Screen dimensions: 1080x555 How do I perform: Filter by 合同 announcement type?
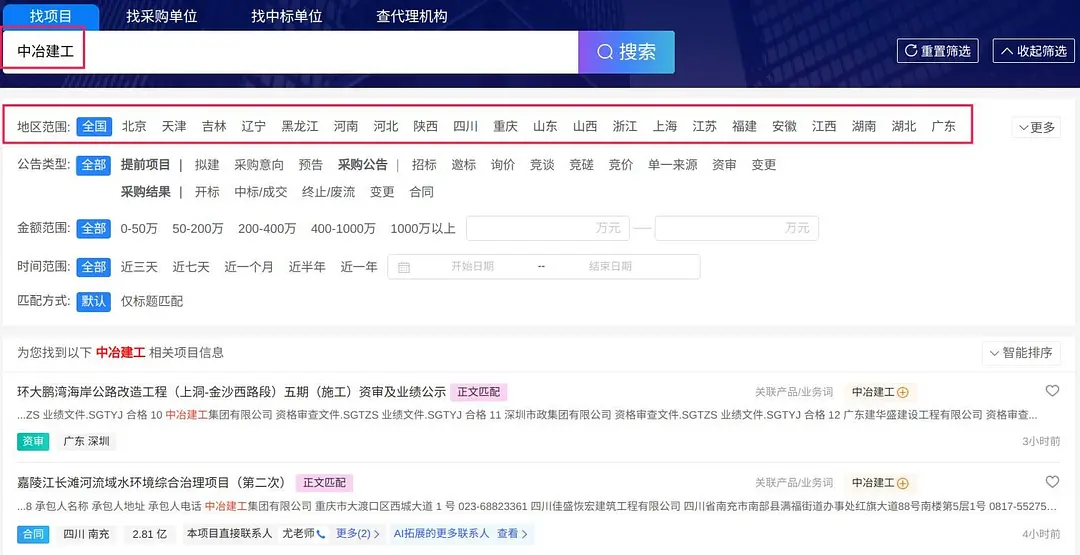[x=422, y=192]
